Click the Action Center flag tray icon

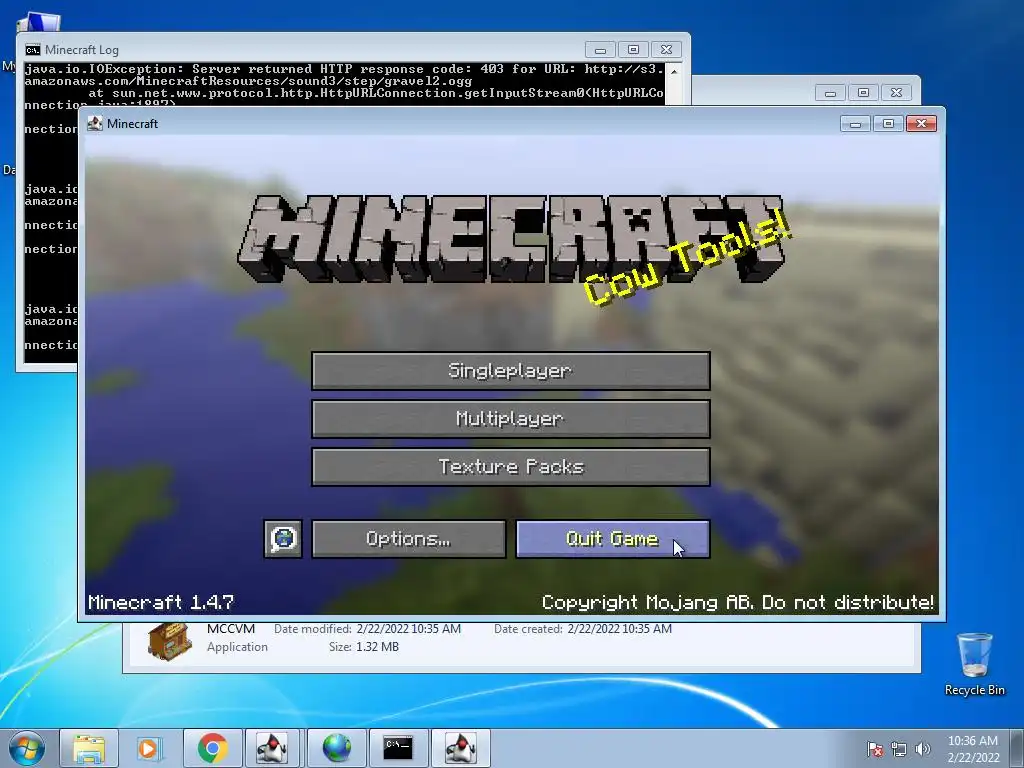point(874,749)
